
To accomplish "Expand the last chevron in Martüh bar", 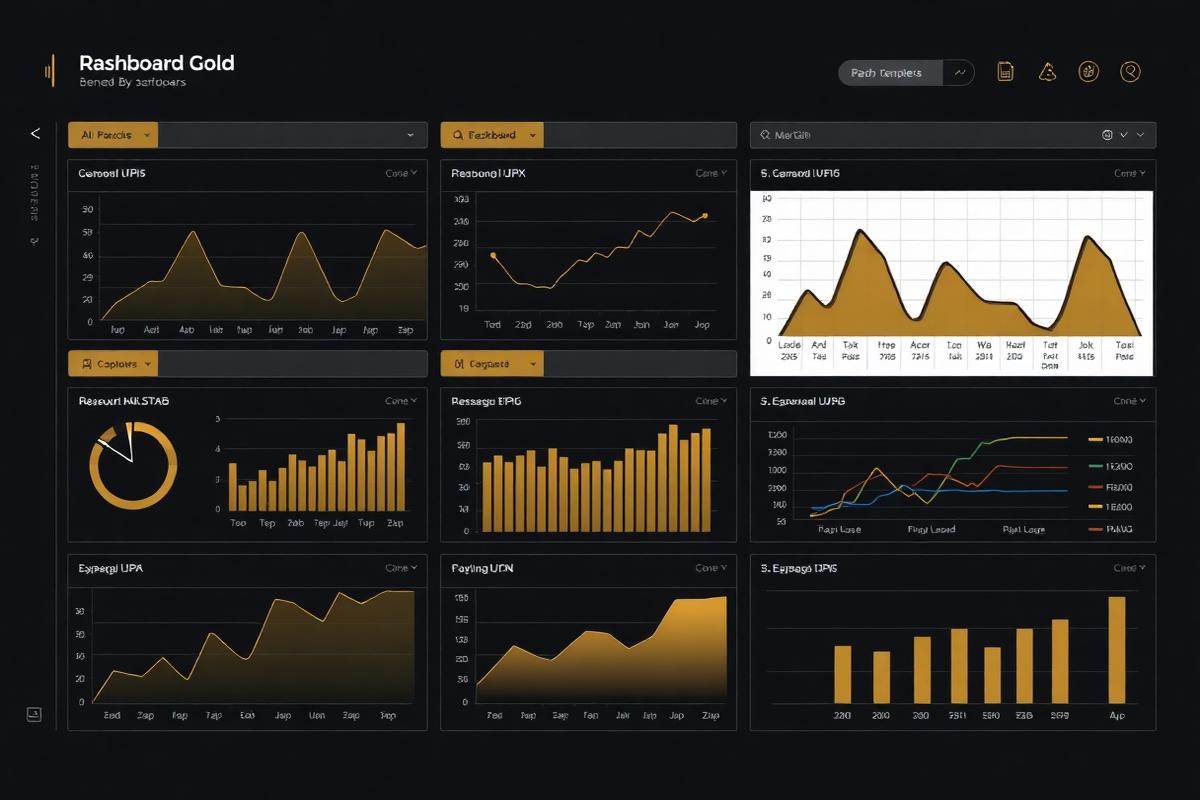I will pyautogui.click(x=1141, y=134).
